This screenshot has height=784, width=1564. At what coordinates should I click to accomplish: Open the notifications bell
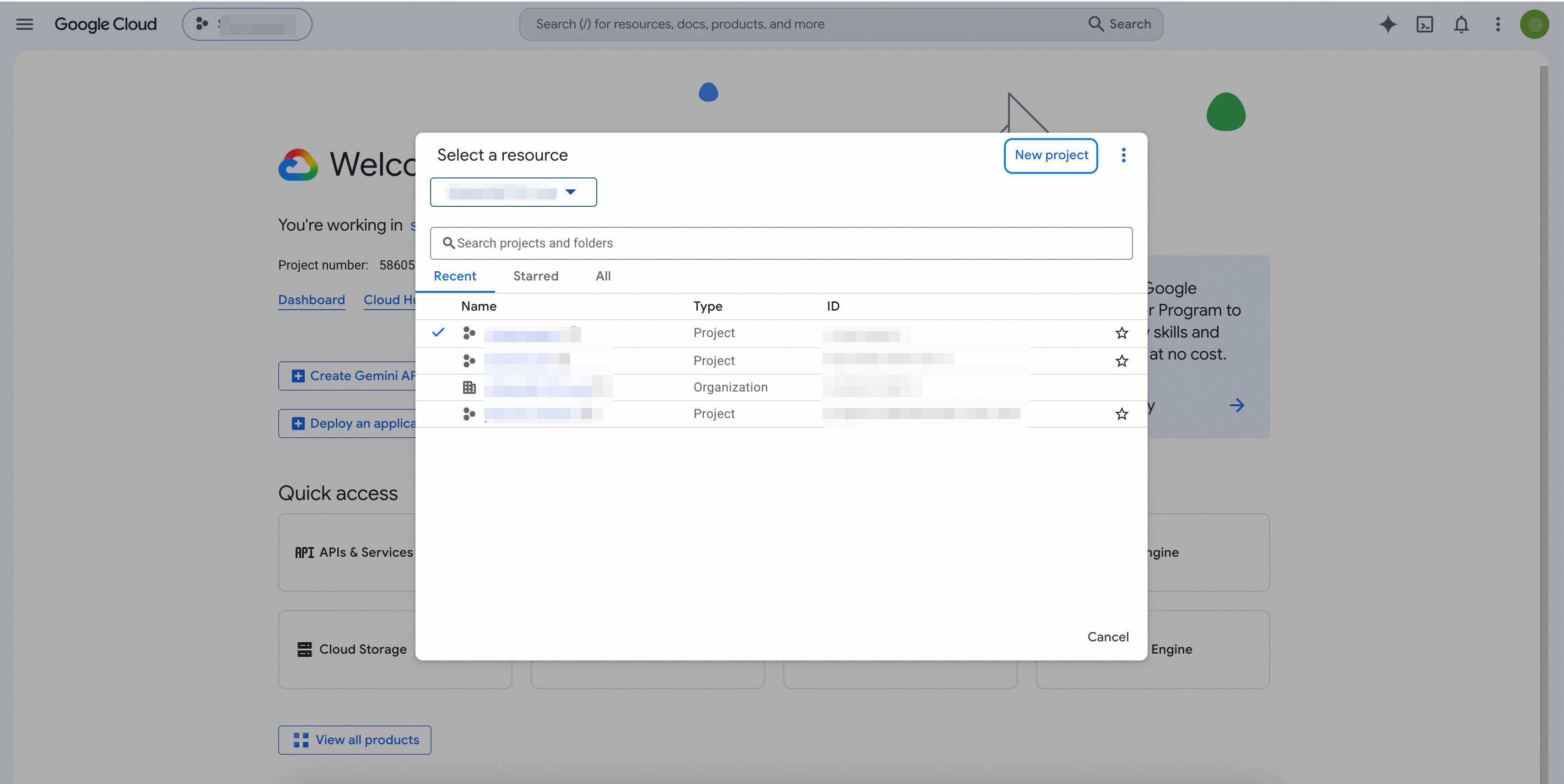(x=1462, y=24)
